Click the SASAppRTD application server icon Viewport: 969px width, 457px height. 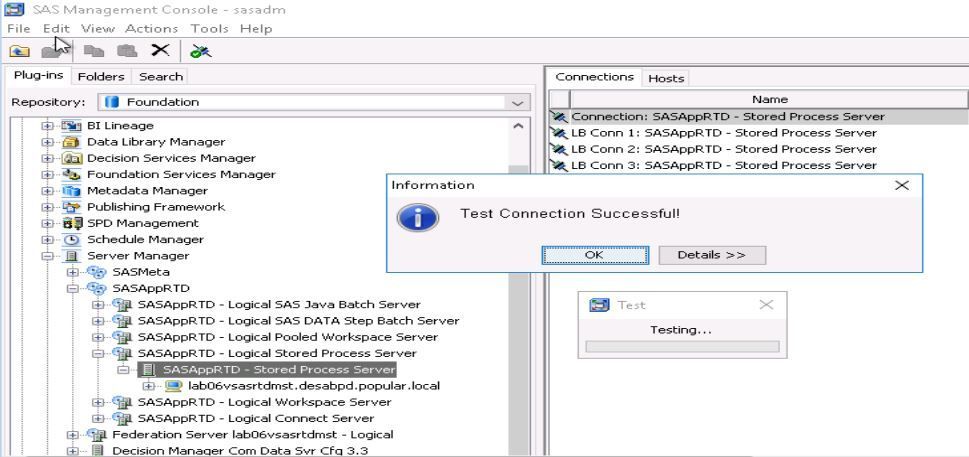(x=96, y=288)
